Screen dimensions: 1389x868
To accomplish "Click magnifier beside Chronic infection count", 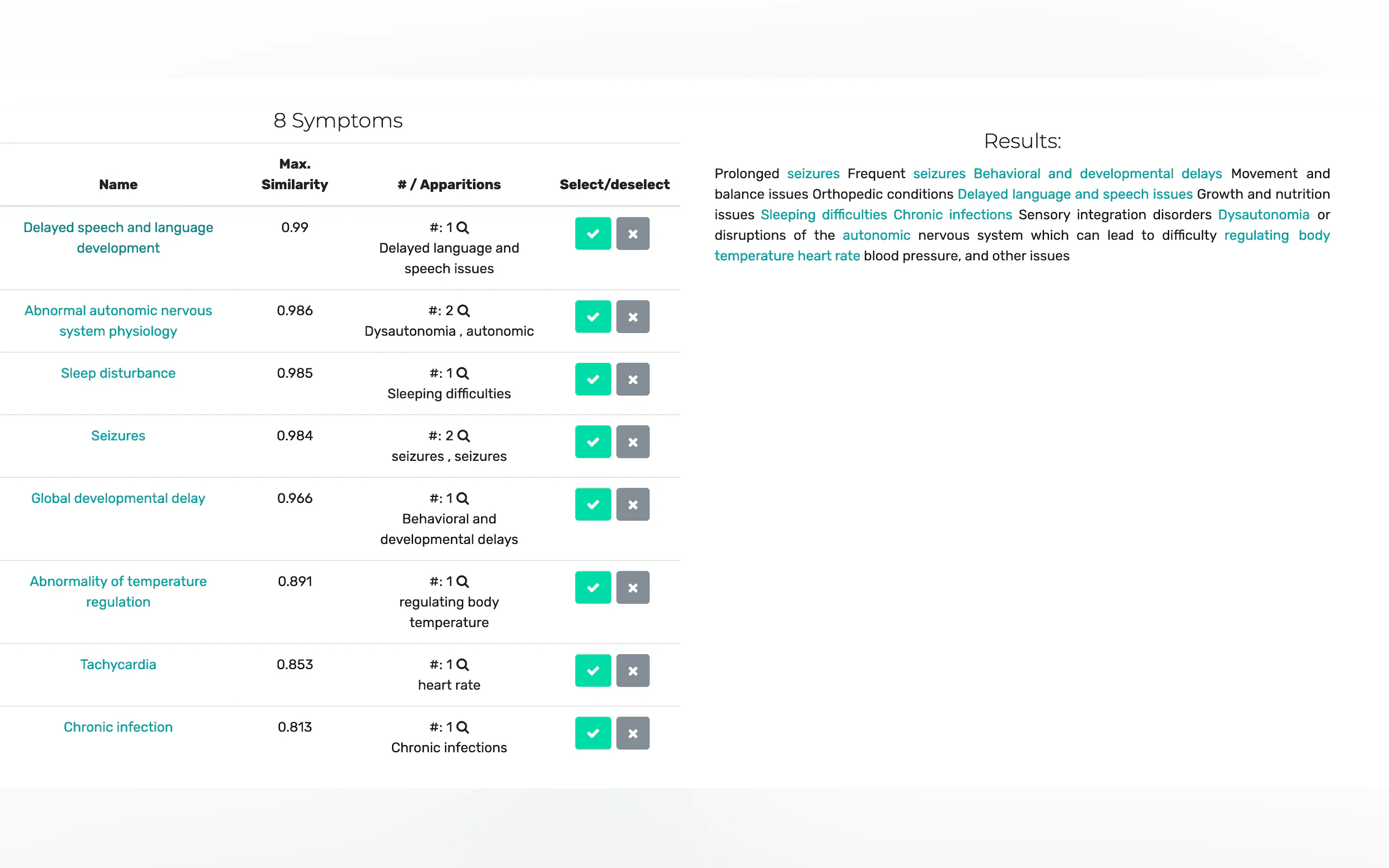I will (462, 727).
